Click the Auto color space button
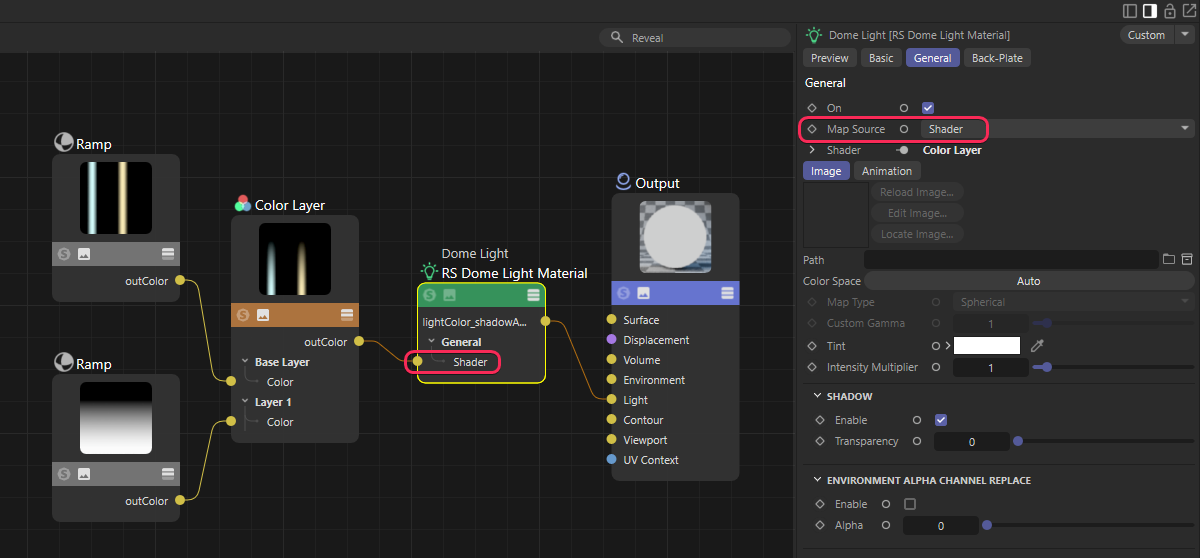 click(1028, 281)
